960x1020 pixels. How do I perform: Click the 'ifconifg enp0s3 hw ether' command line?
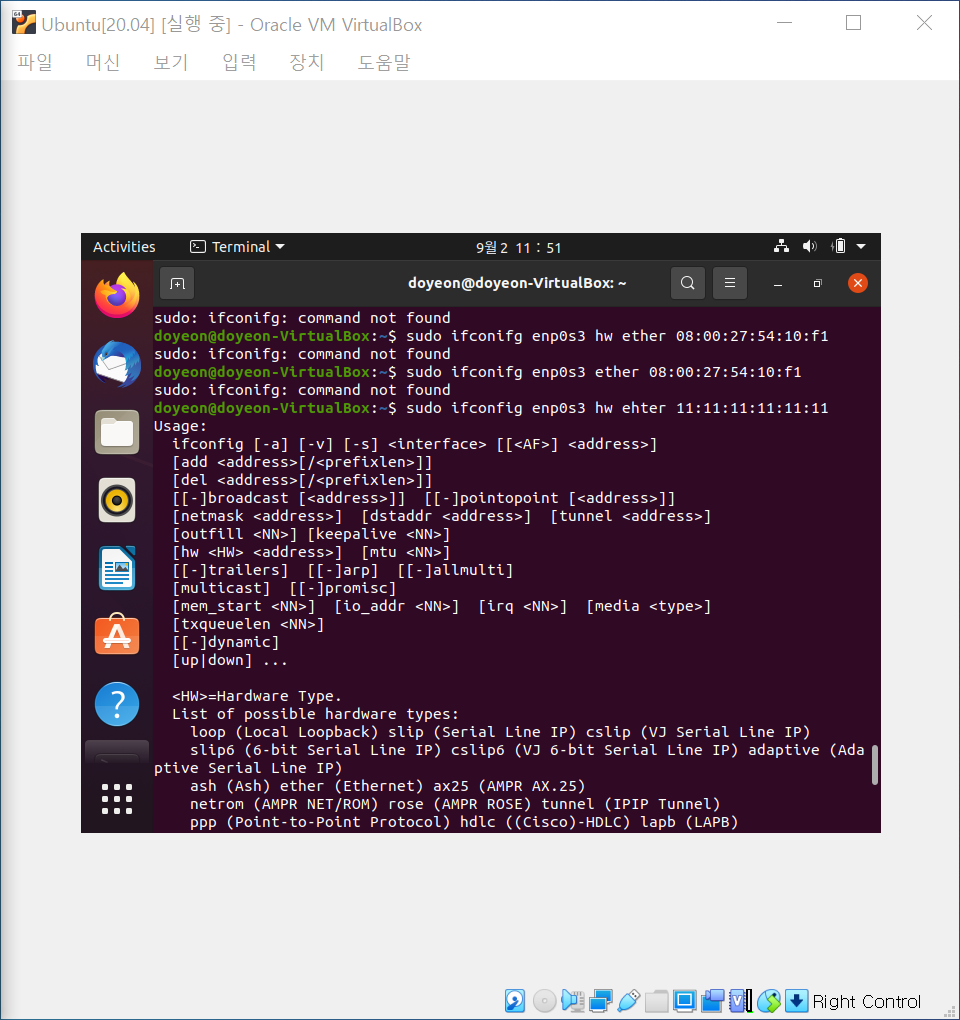coord(617,336)
